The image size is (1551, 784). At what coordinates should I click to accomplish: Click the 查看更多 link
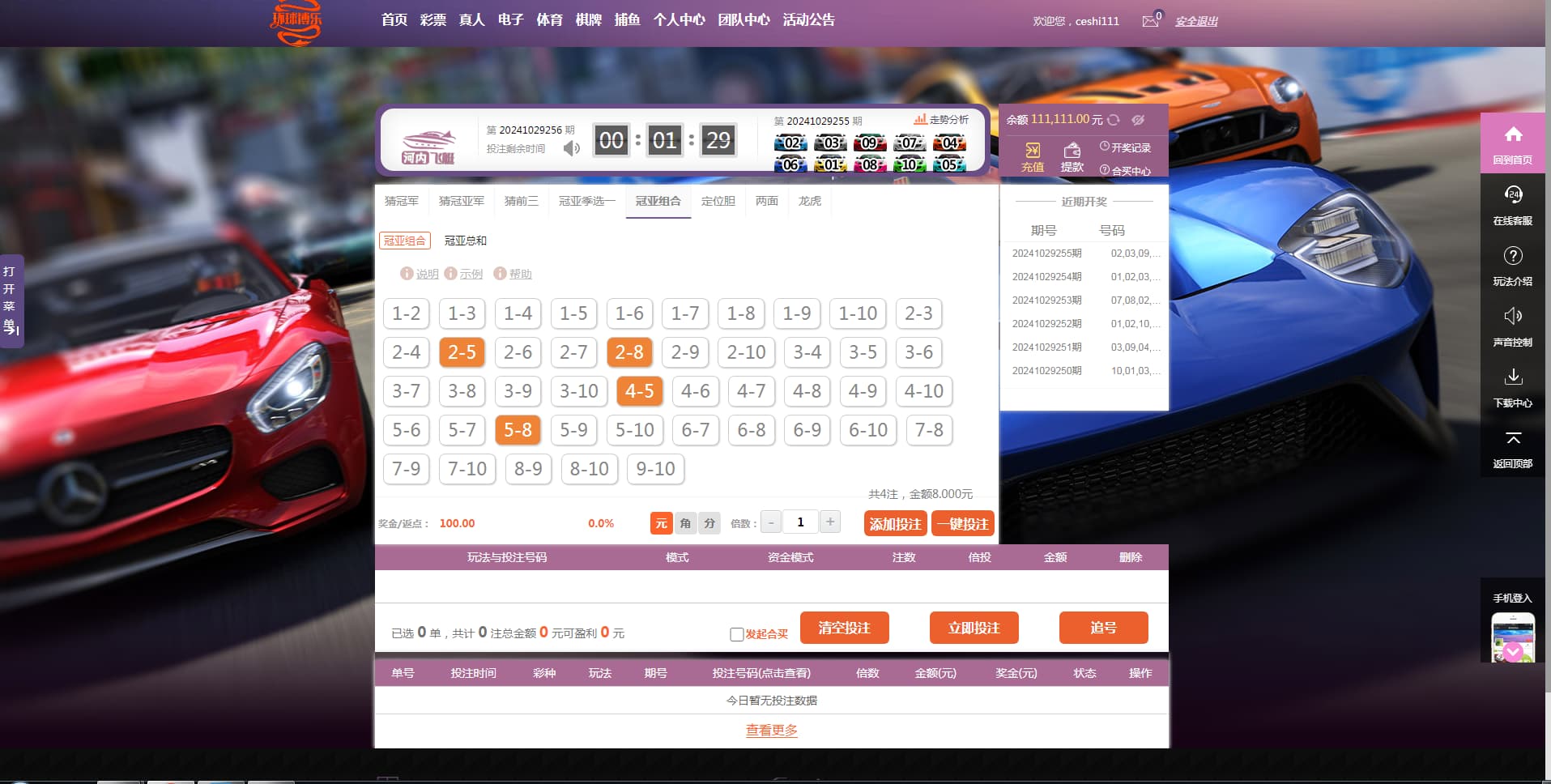click(x=771, y=731)
